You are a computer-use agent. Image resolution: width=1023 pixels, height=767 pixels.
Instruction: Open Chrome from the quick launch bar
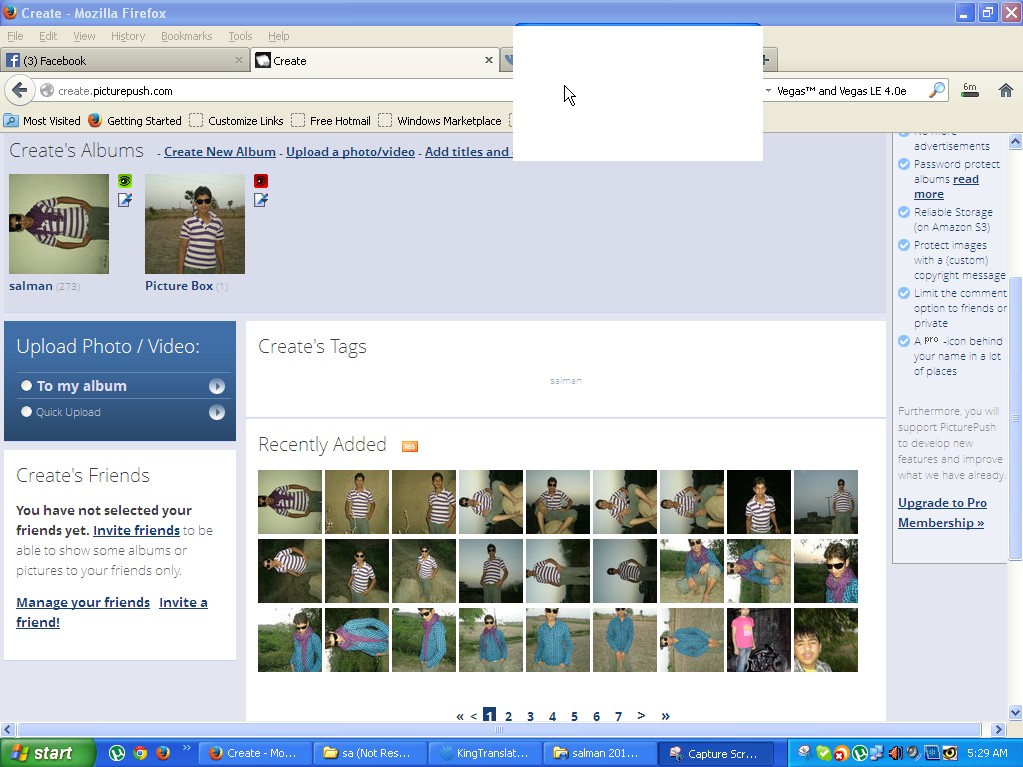click(140, 753)
